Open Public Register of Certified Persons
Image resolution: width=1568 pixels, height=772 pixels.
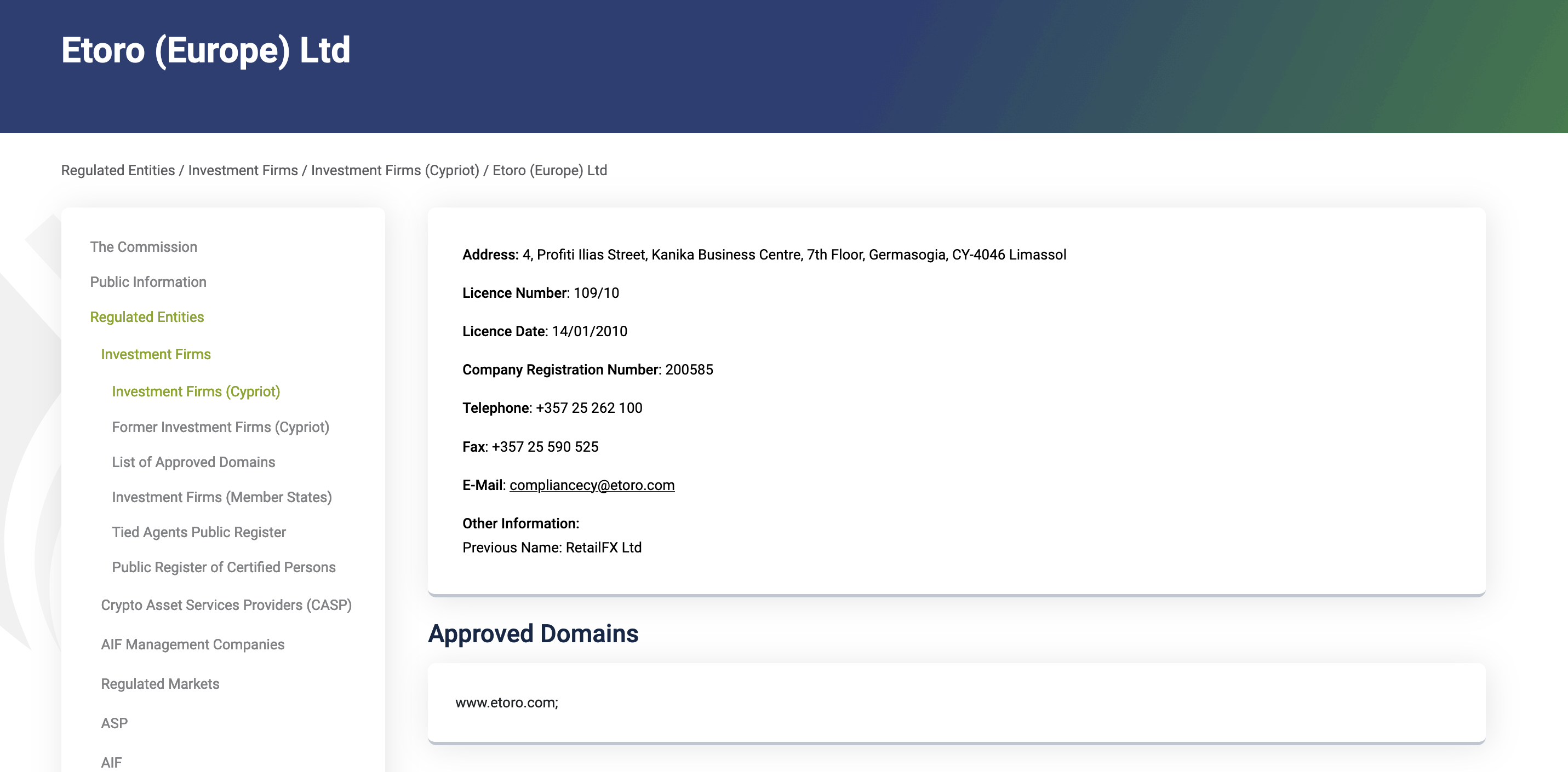(x=224, y=567)
